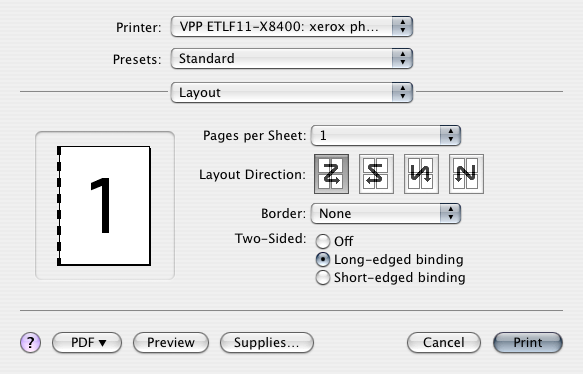This screenshot has width=583, height=374.
Task: Click the page layout preview thumbnail
Action: [x=104, y=206]
